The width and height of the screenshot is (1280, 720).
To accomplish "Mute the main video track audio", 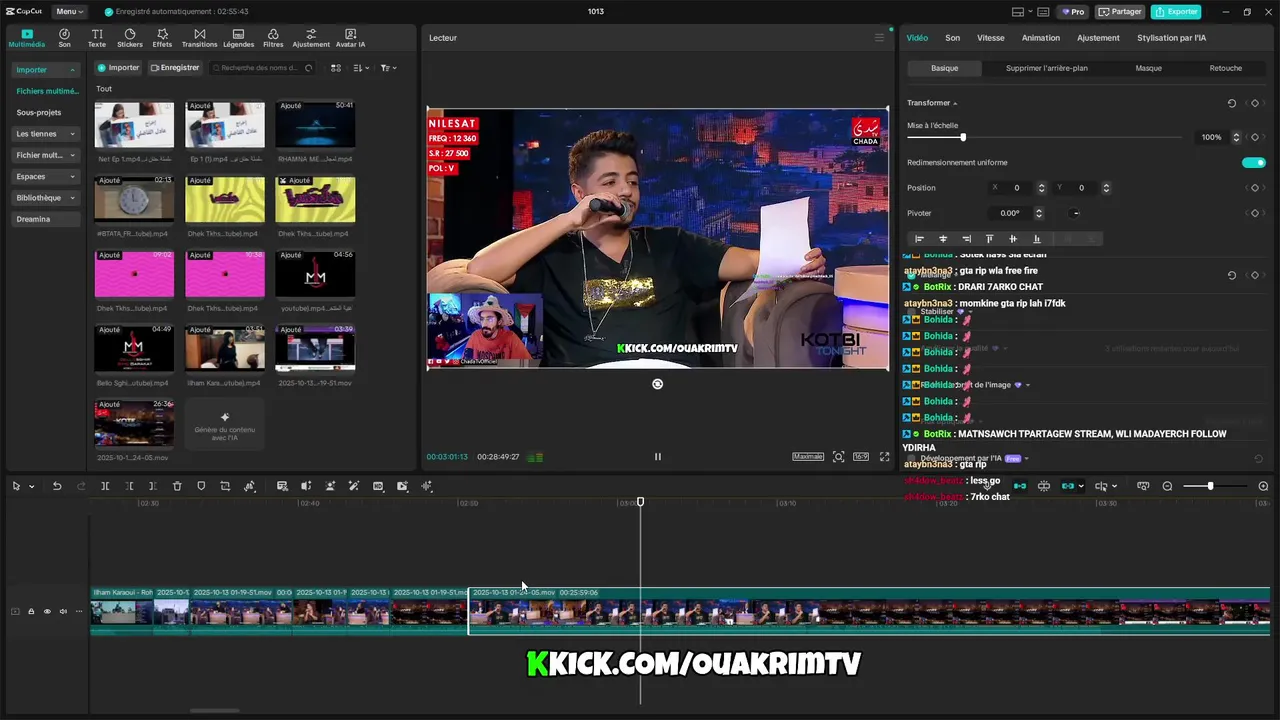I will [63, 611].
